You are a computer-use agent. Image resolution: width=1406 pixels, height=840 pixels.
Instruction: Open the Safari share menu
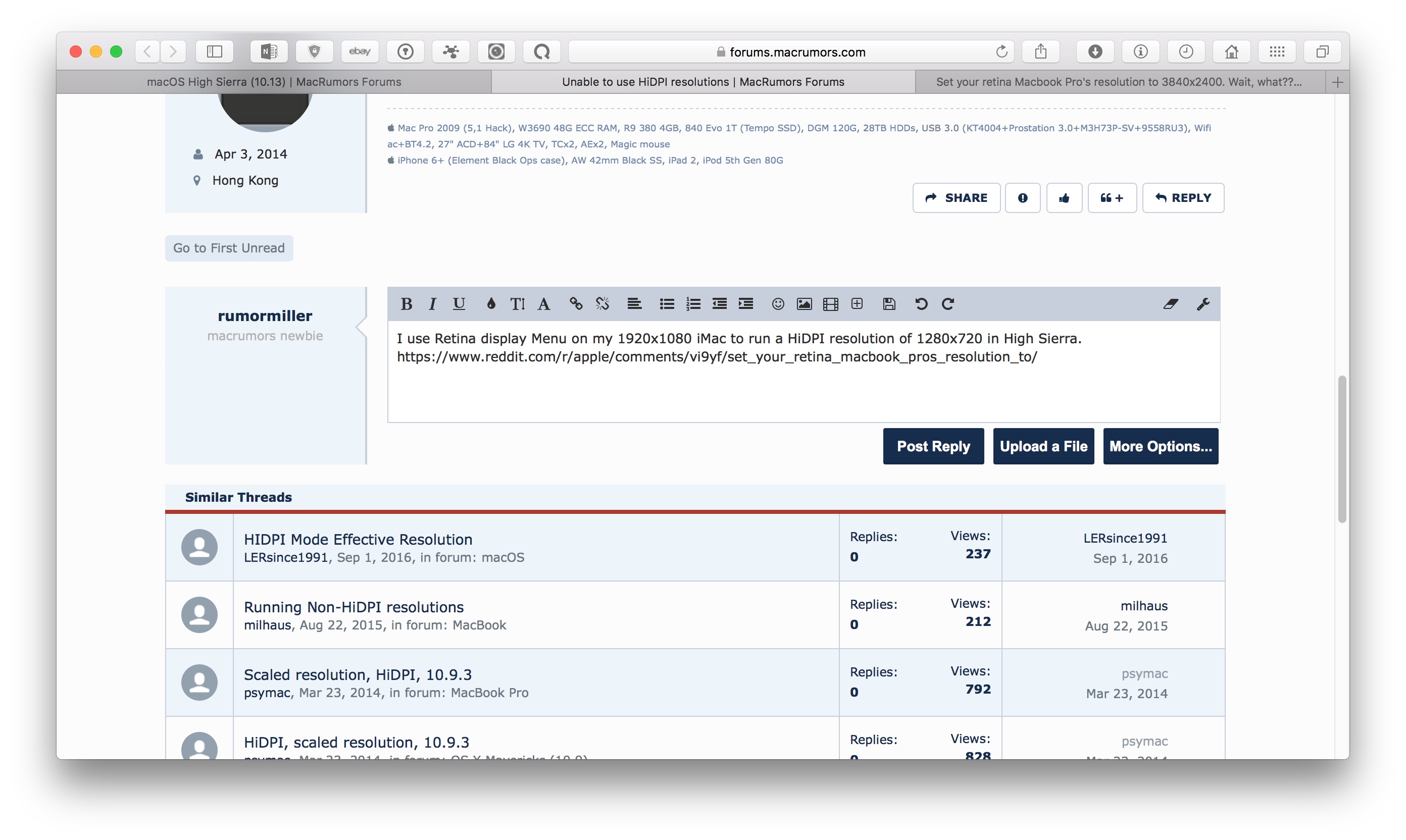tap(1041, 51)
